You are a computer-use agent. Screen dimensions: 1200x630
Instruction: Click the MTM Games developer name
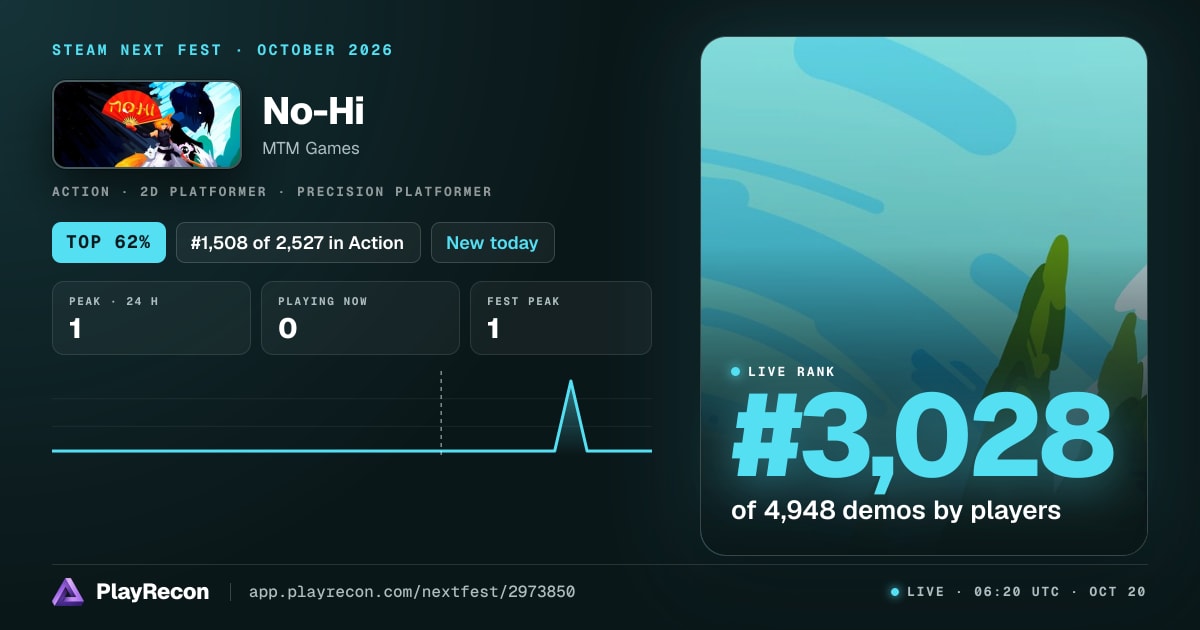tap(311, 148)
